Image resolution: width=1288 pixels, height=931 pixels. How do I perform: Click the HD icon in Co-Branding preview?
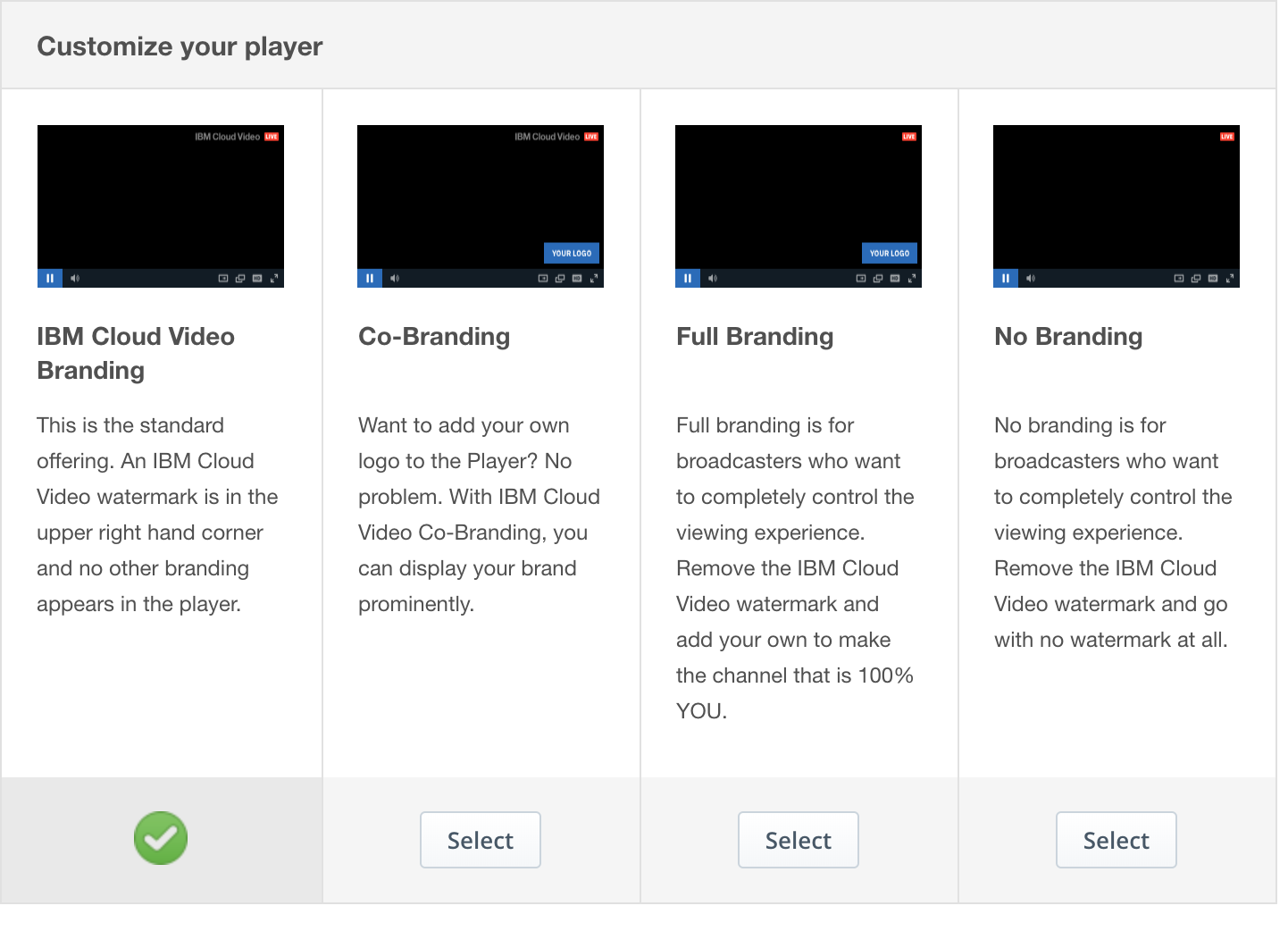point(577,279)
